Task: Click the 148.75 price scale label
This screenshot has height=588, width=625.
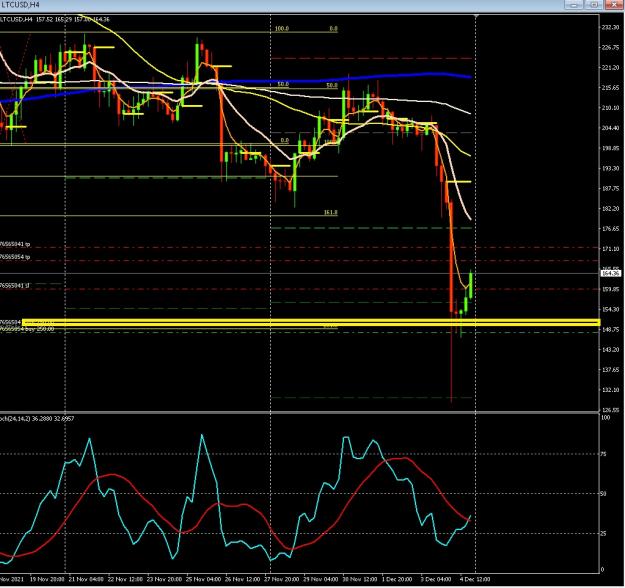Action: click(610, 330)
